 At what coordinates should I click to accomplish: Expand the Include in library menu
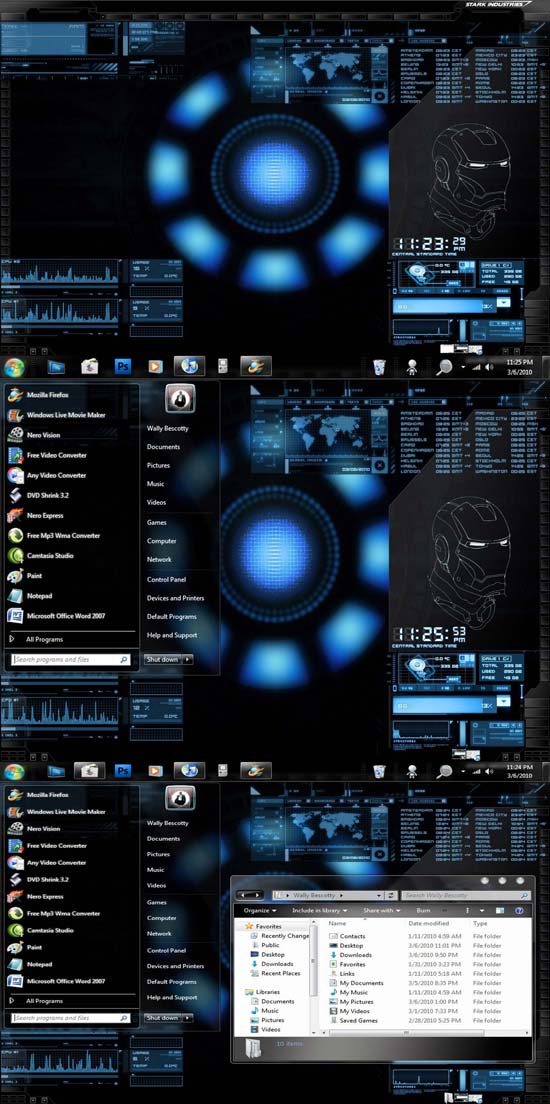click(320, 910)
